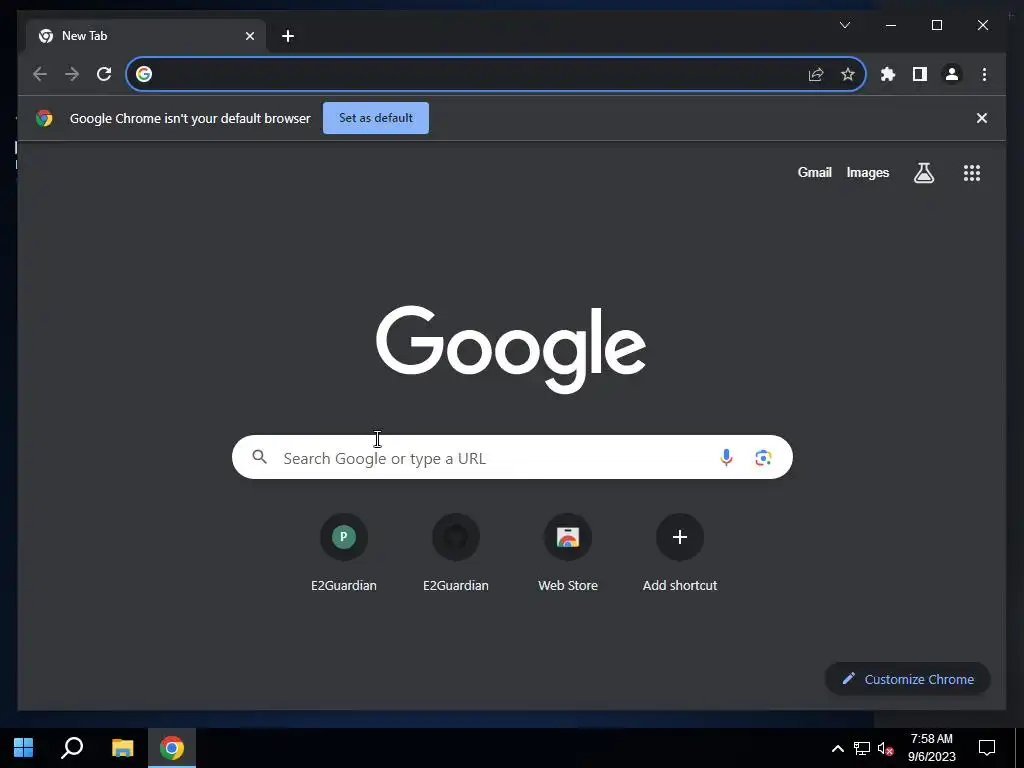Open Windows Start menu
The width and height of the screenshot is (1024, 768).
tap(24, 748)
